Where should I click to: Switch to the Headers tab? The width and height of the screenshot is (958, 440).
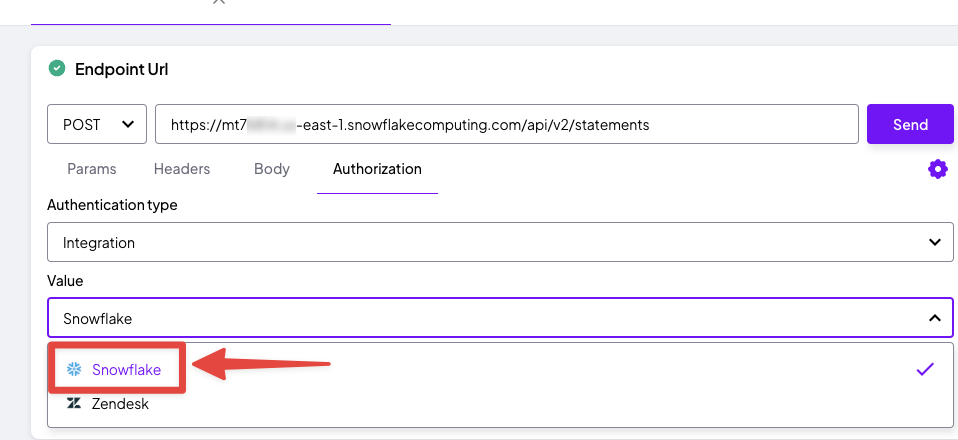pos(182,169)
